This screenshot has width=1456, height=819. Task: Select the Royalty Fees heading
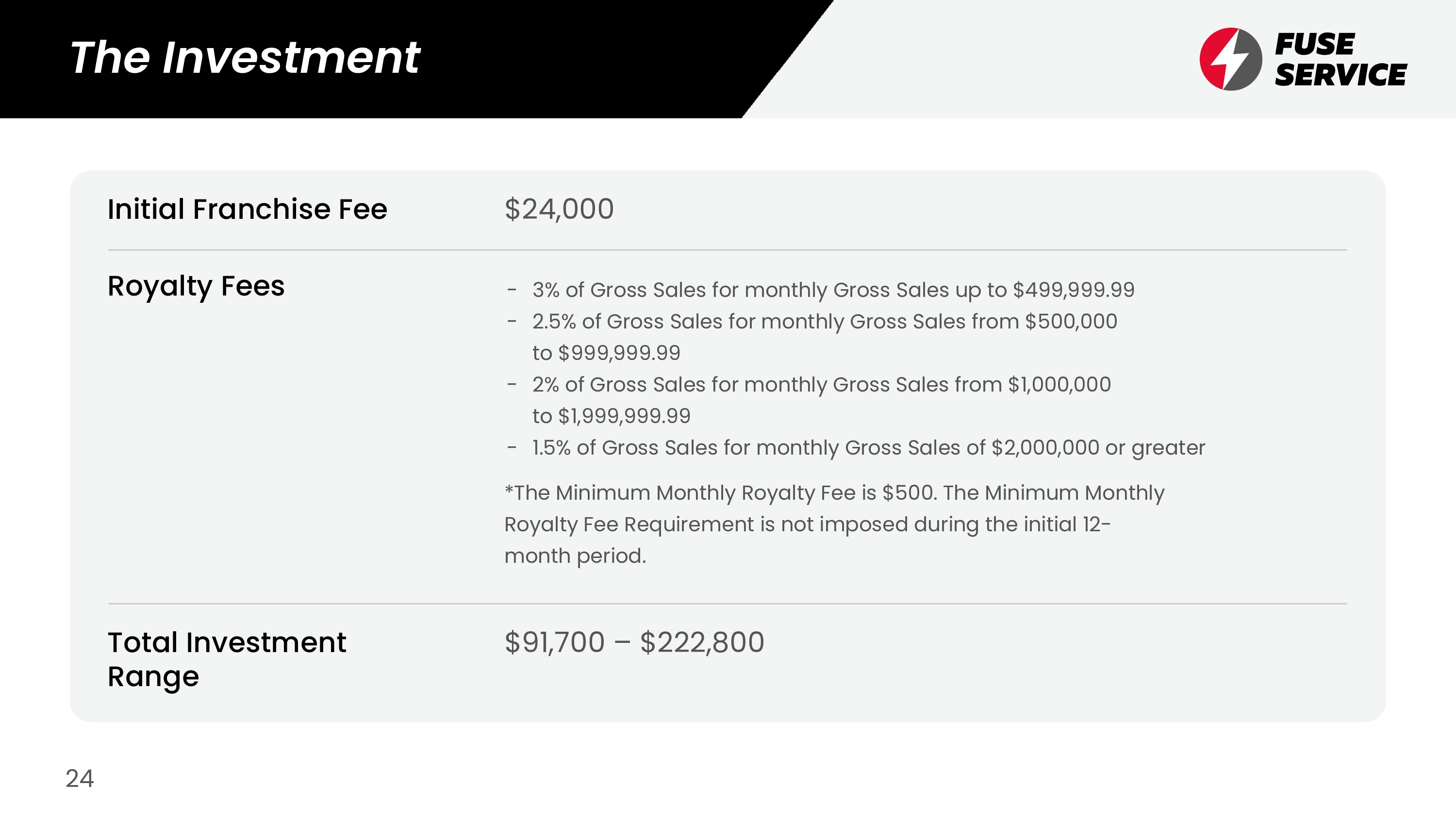point(196,286)
